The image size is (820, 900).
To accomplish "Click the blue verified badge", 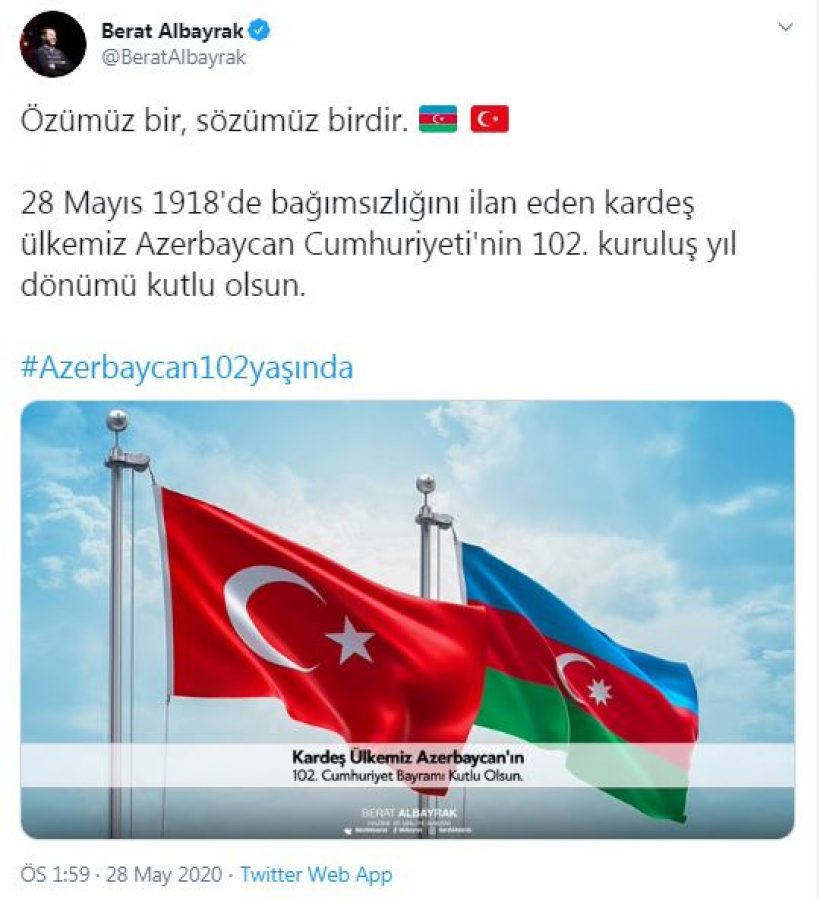I will click(x=260, y=30).
